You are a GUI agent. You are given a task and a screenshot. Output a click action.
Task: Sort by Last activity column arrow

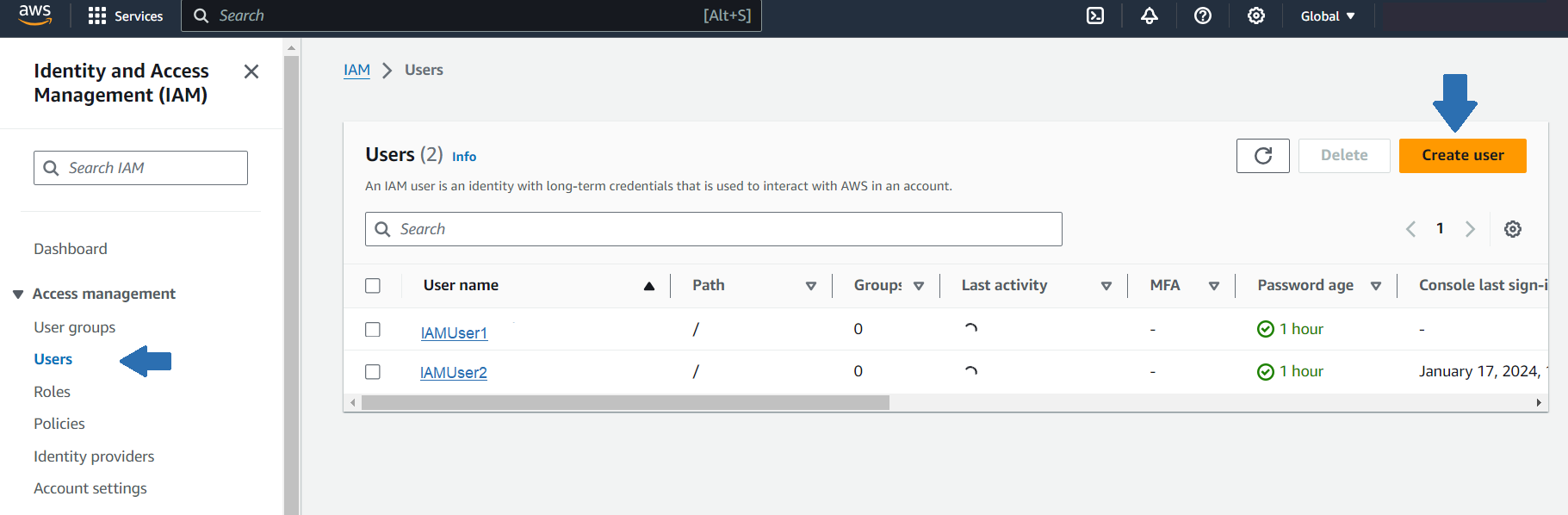coord(1106,286)
